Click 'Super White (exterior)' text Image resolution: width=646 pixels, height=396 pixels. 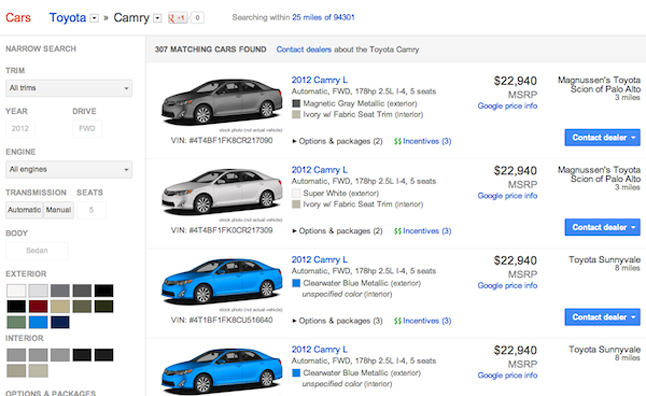[341, 193]
